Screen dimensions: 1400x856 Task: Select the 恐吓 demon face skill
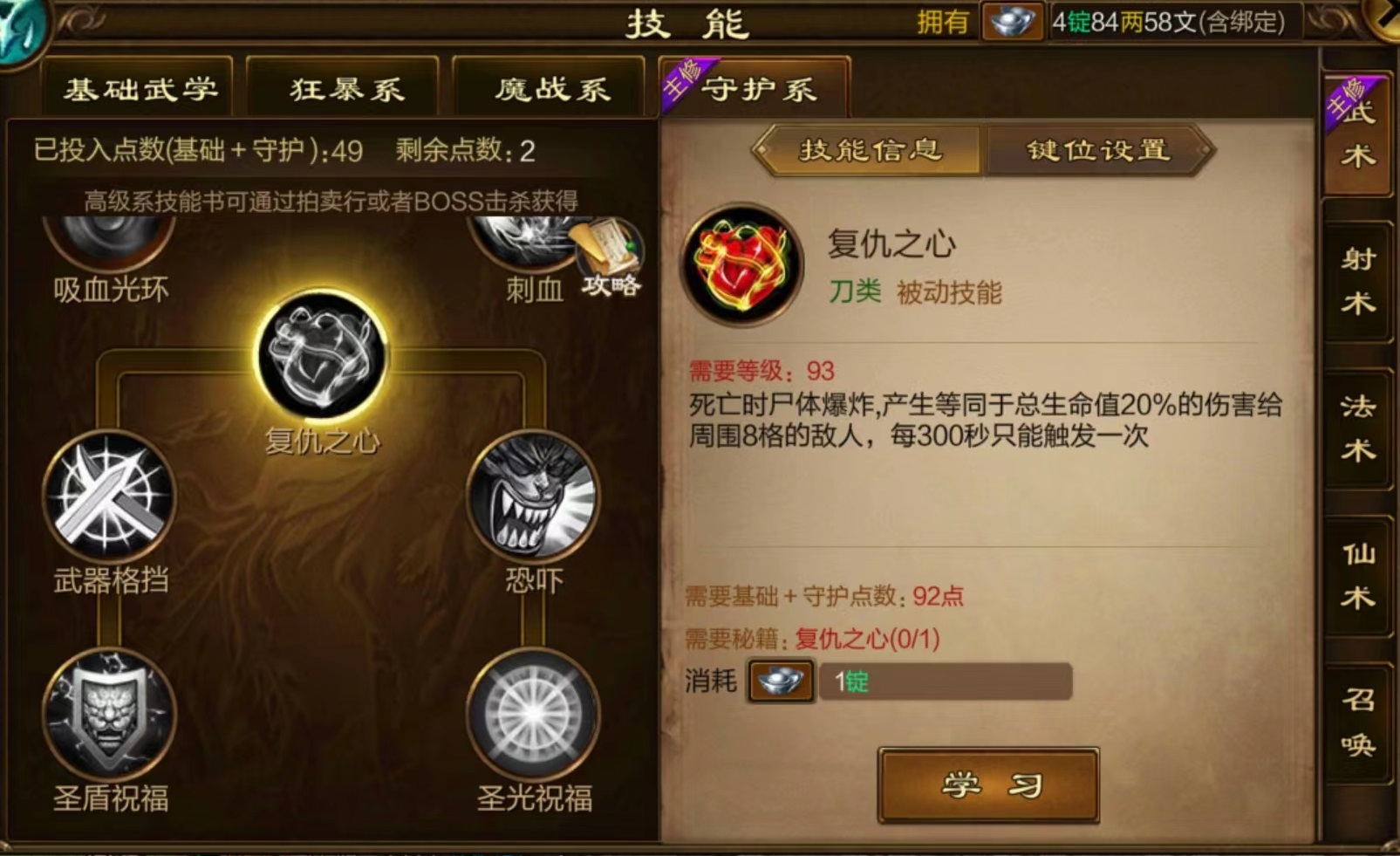[533, 496]
